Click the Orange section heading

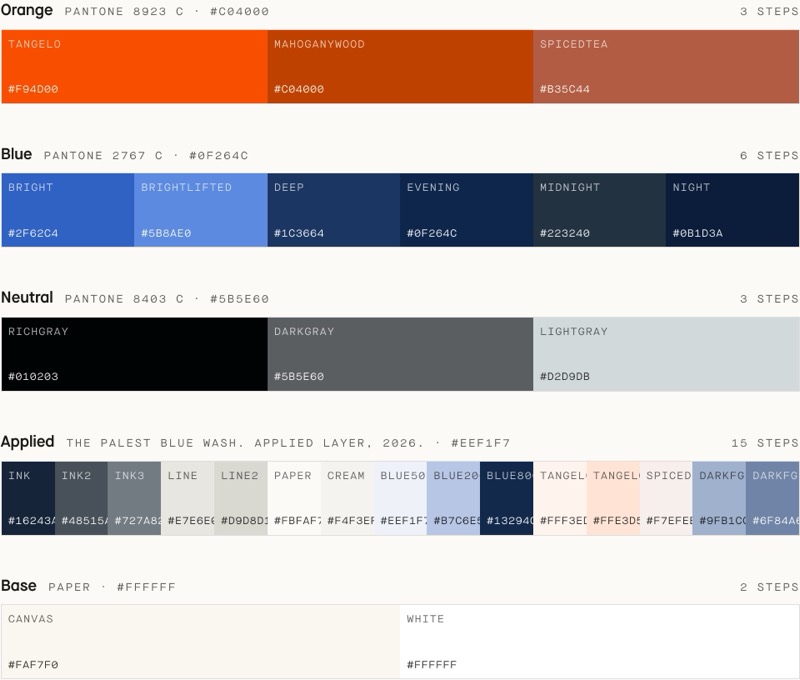(27, 10)
